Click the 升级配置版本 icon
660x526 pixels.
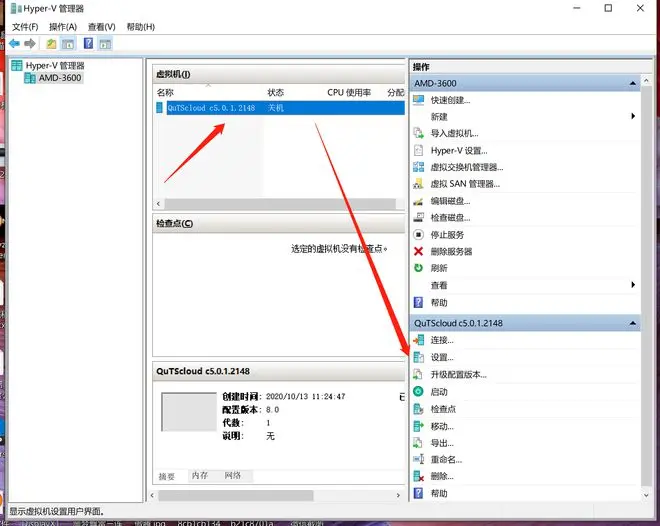pyautogui.click(x=418, y=374)
